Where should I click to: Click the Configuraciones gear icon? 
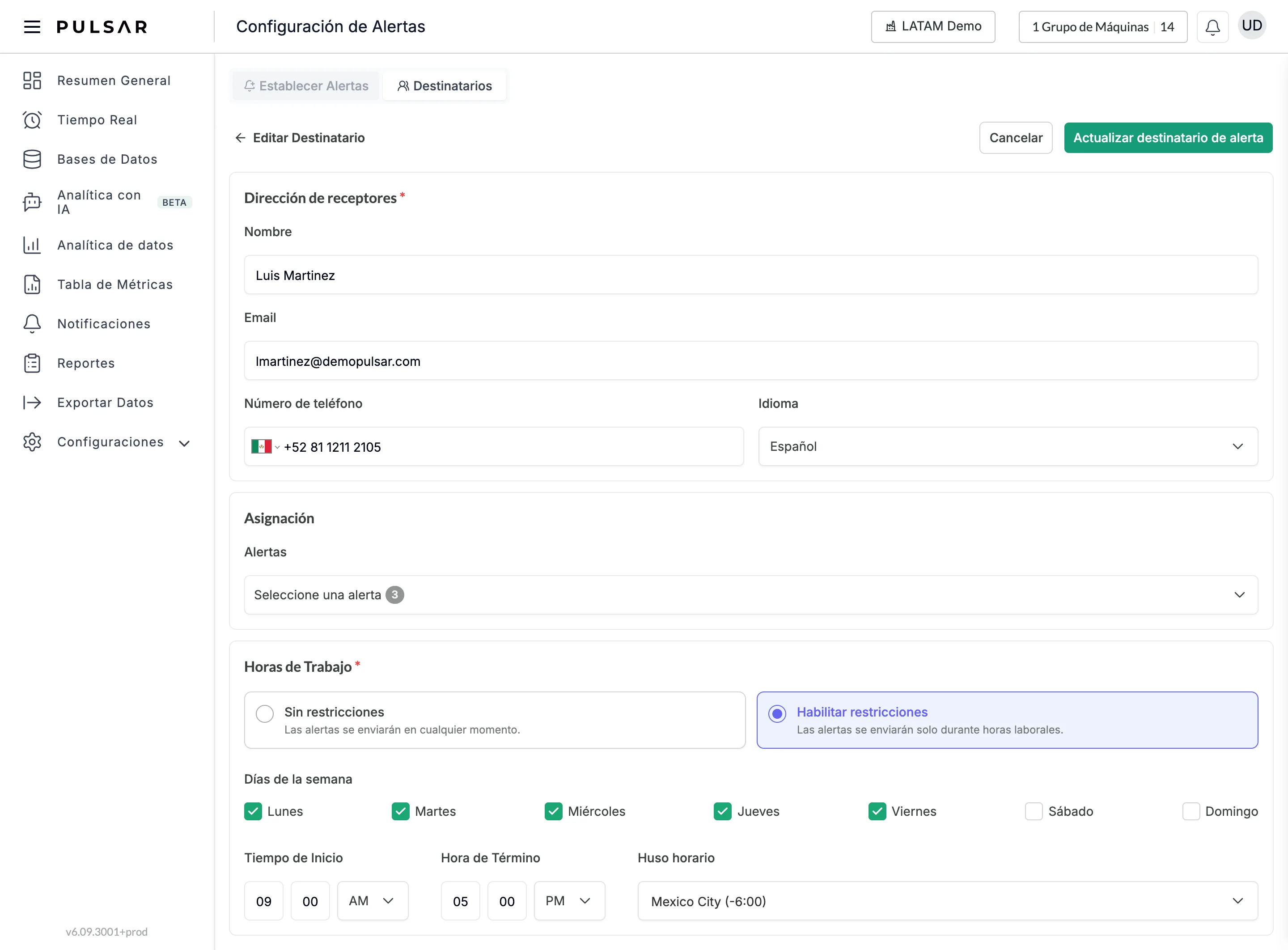pos(32,442)
